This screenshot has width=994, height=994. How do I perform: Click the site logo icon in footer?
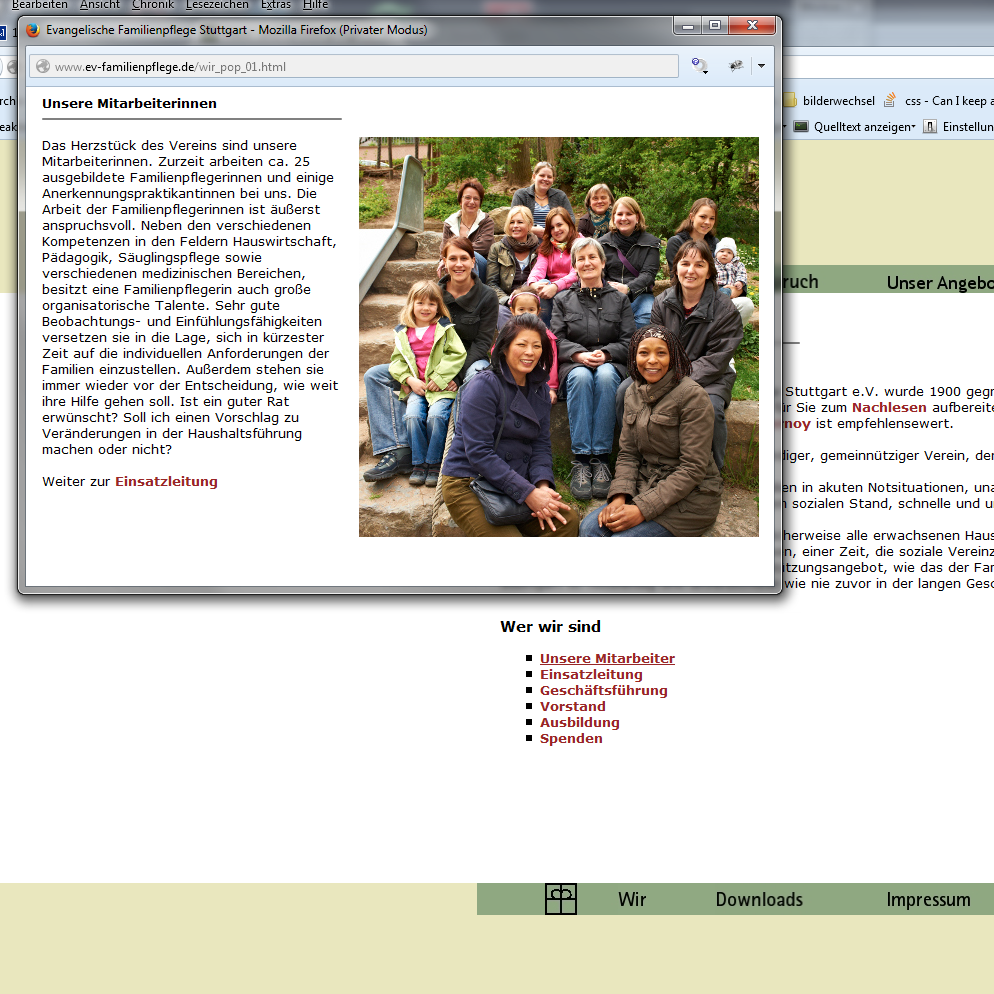coord(561,899)
